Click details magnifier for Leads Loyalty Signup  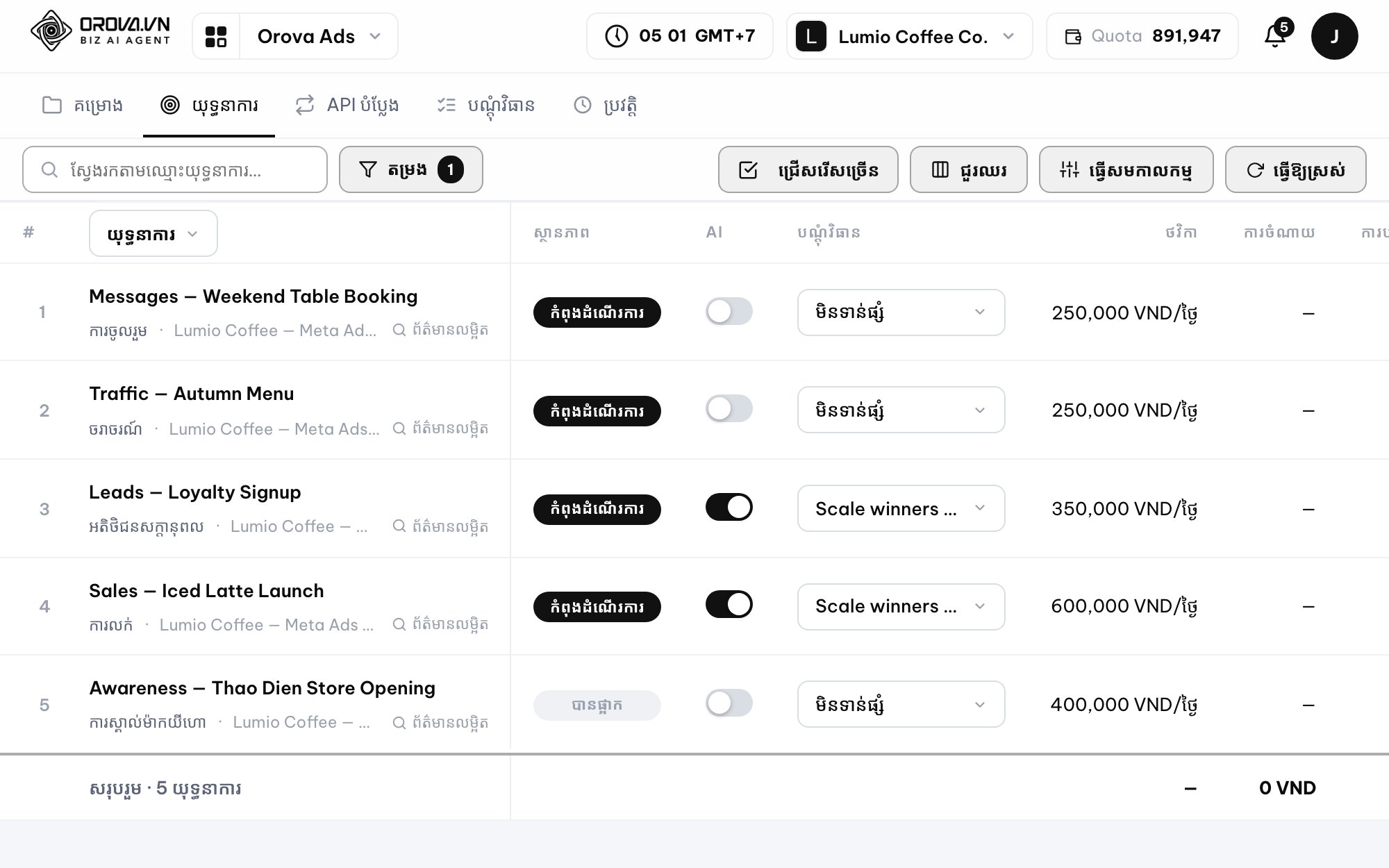399,526
